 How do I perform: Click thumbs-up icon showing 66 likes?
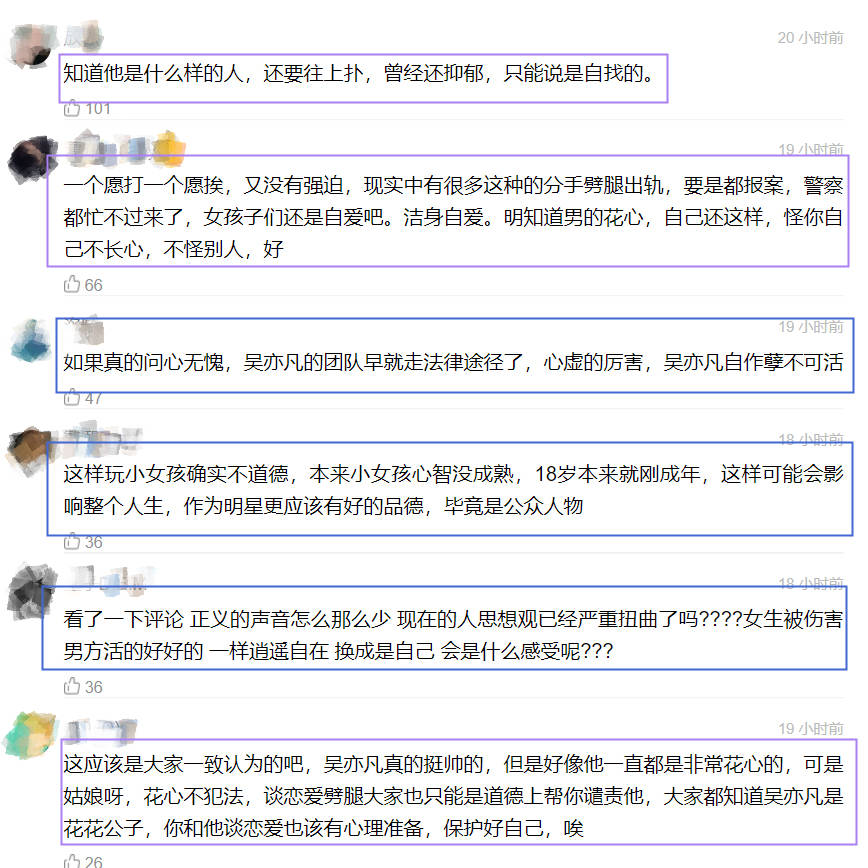72,284
